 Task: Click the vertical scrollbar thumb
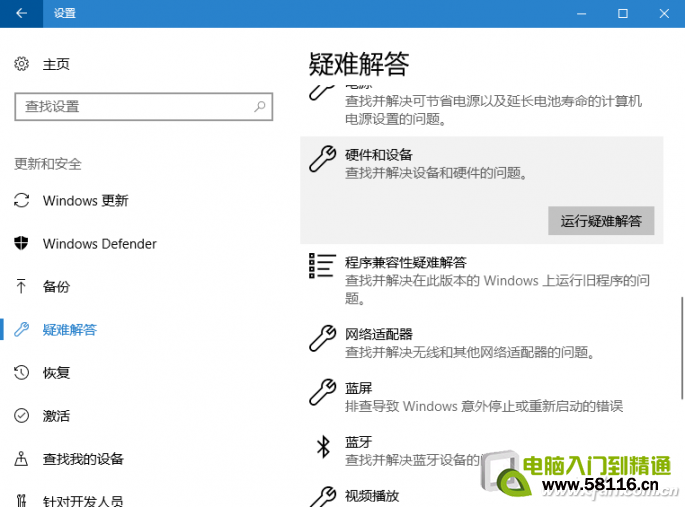(x=682, y=348)
